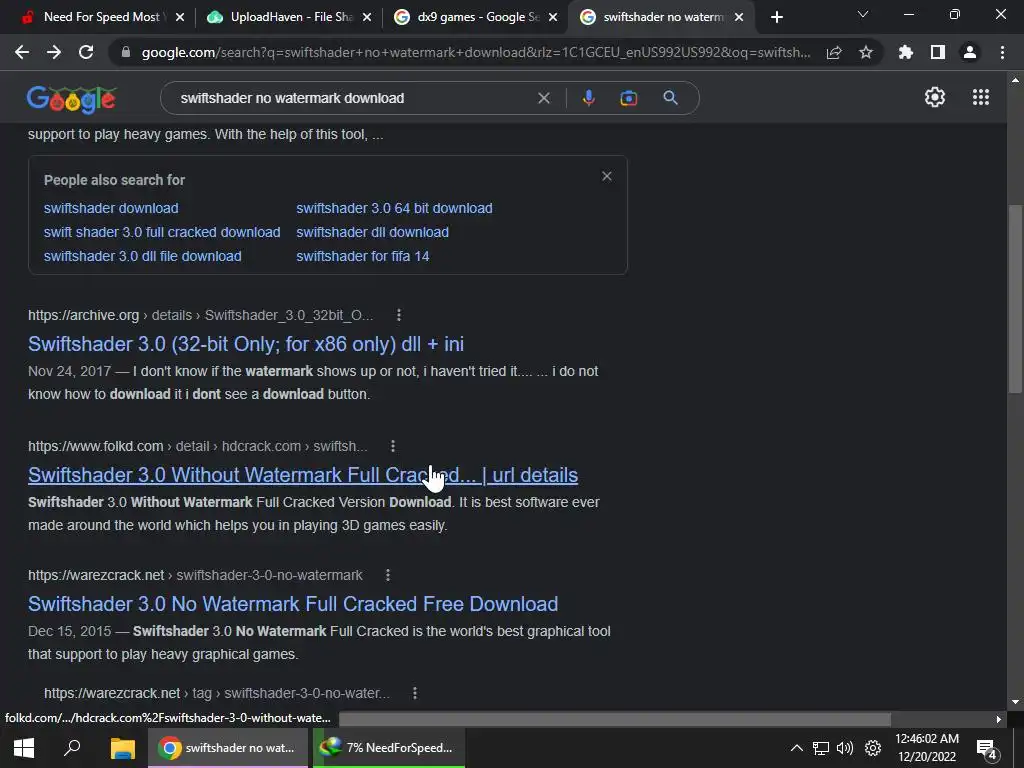
Task: Open the taskbar clock and date
Action: tap(927, 748)
